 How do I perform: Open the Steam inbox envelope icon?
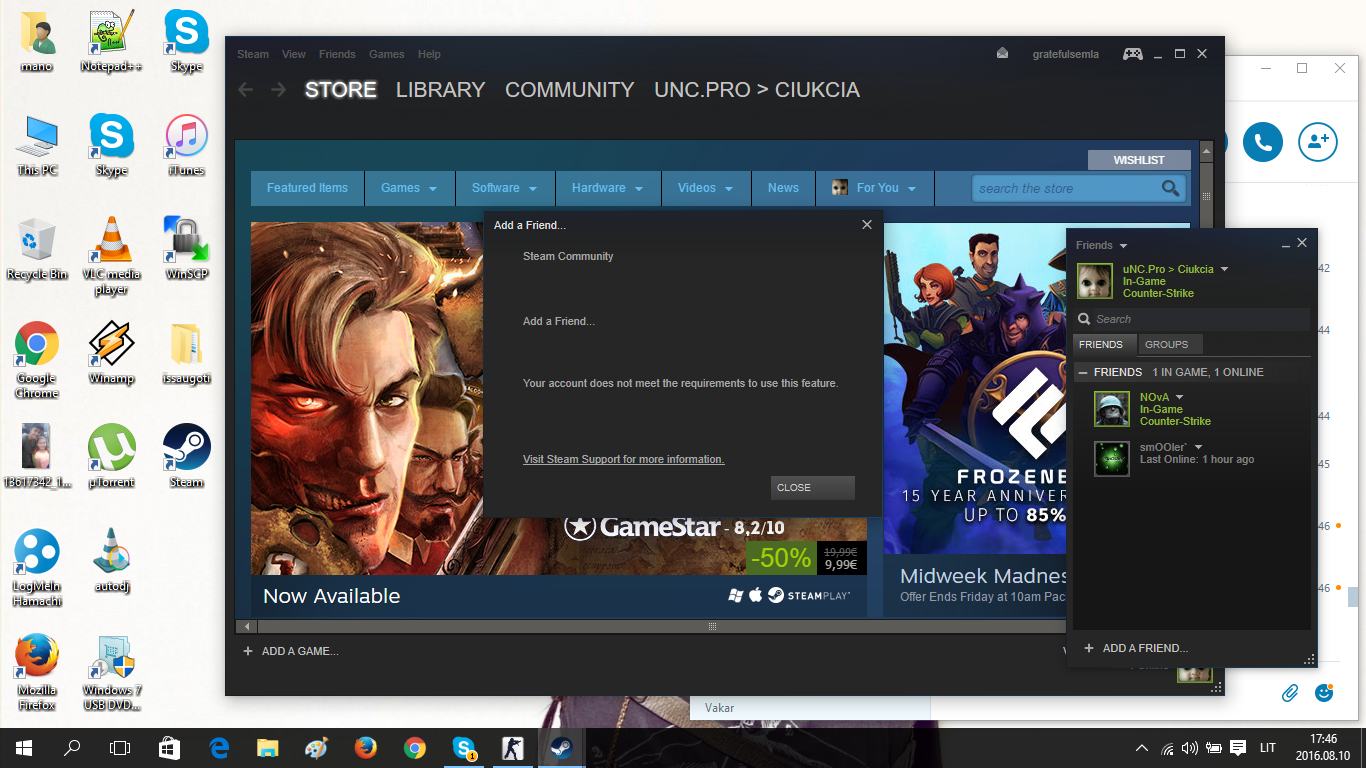[x=1003, y=54]
